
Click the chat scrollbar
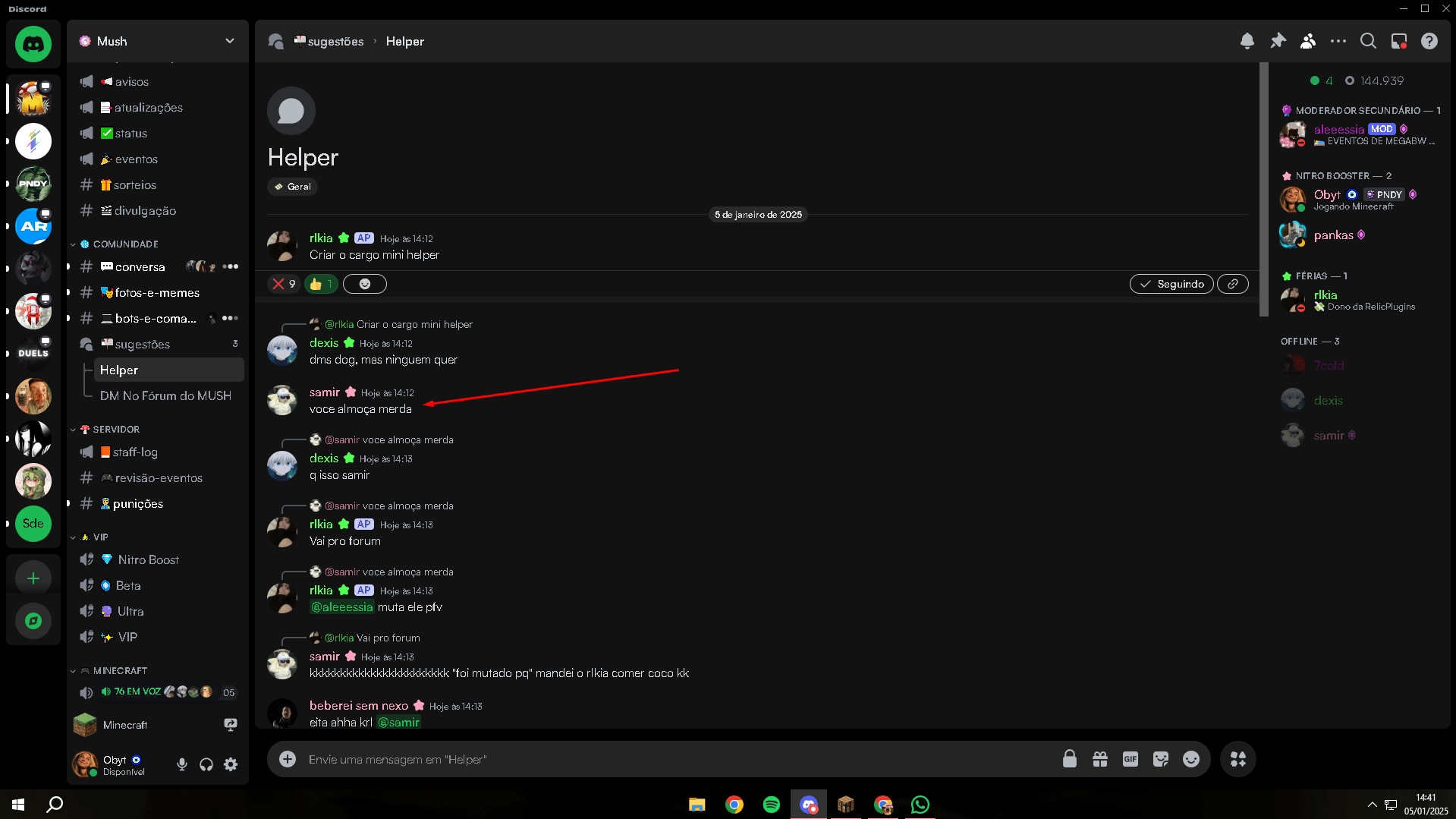click(1263, 189)
